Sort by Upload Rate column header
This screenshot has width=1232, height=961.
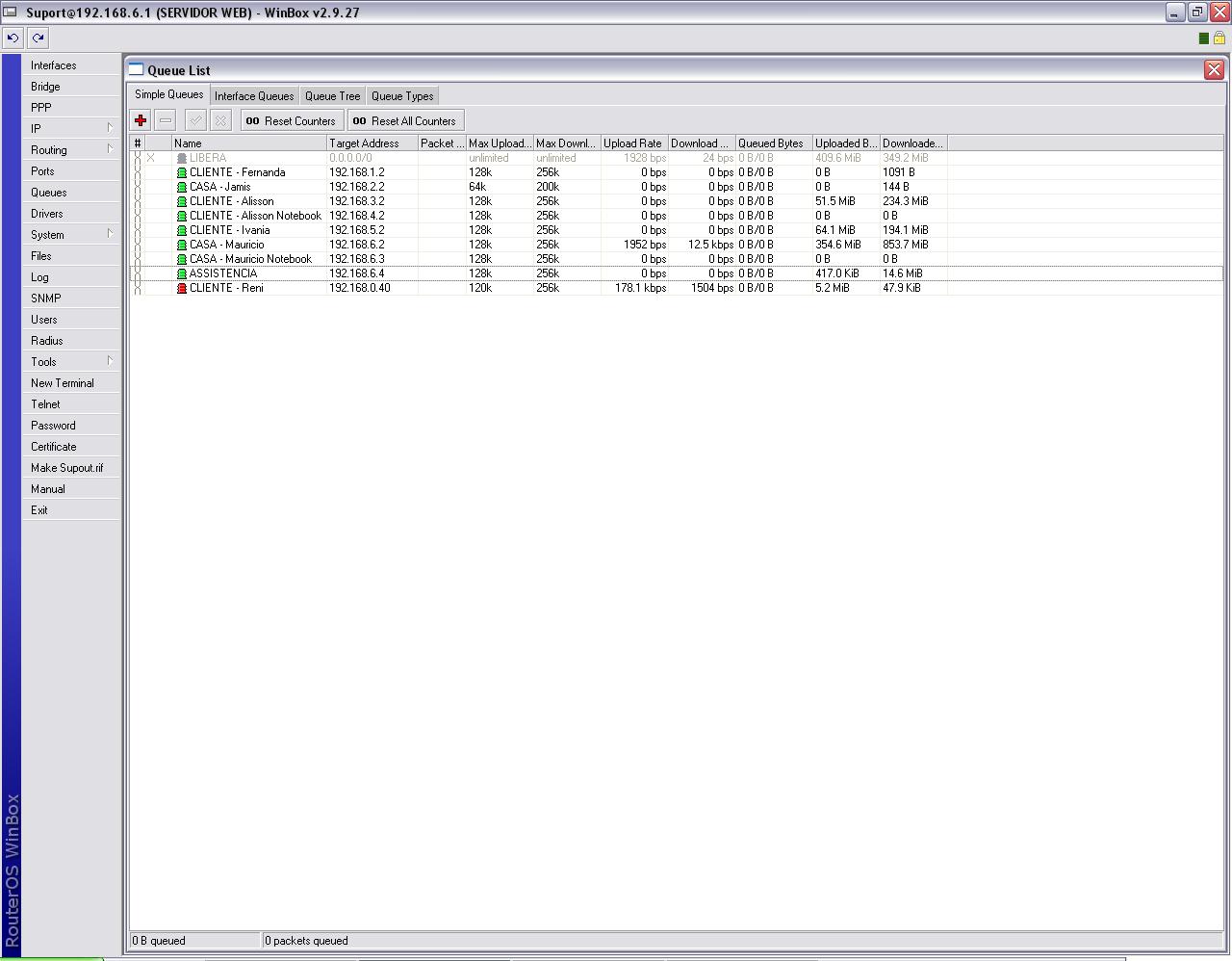click(x=634, y=143)
